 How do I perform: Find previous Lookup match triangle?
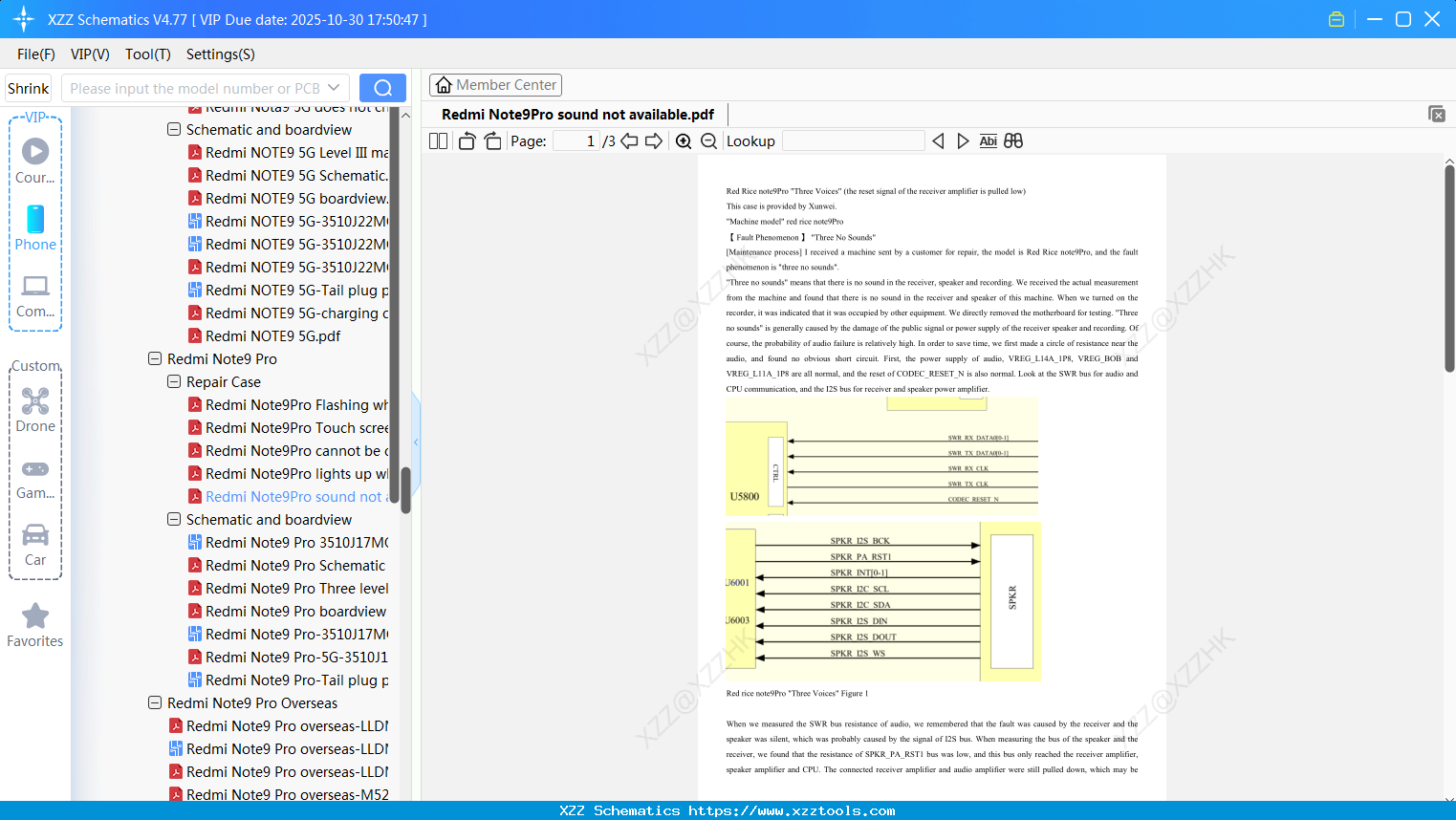tap(938, 141)
